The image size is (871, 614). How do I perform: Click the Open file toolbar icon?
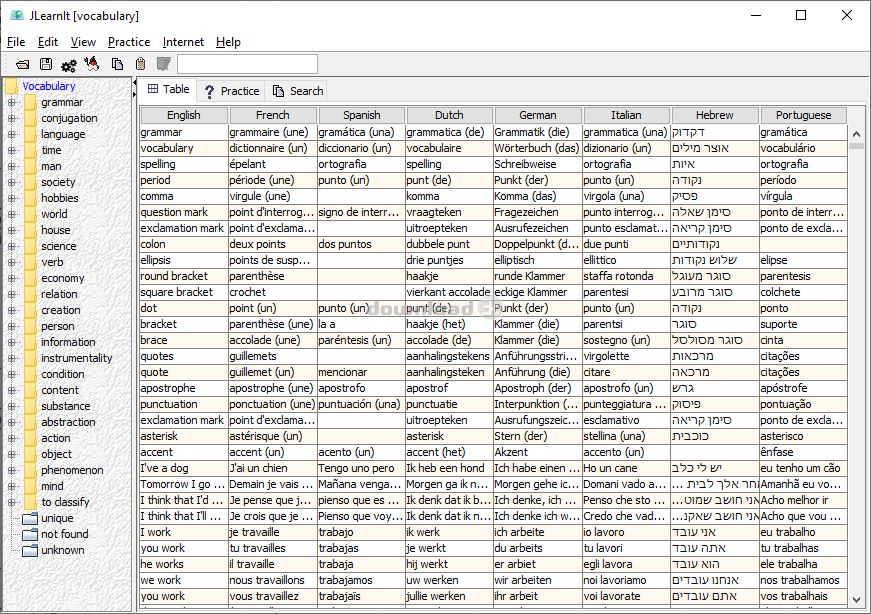pos(21,65)
